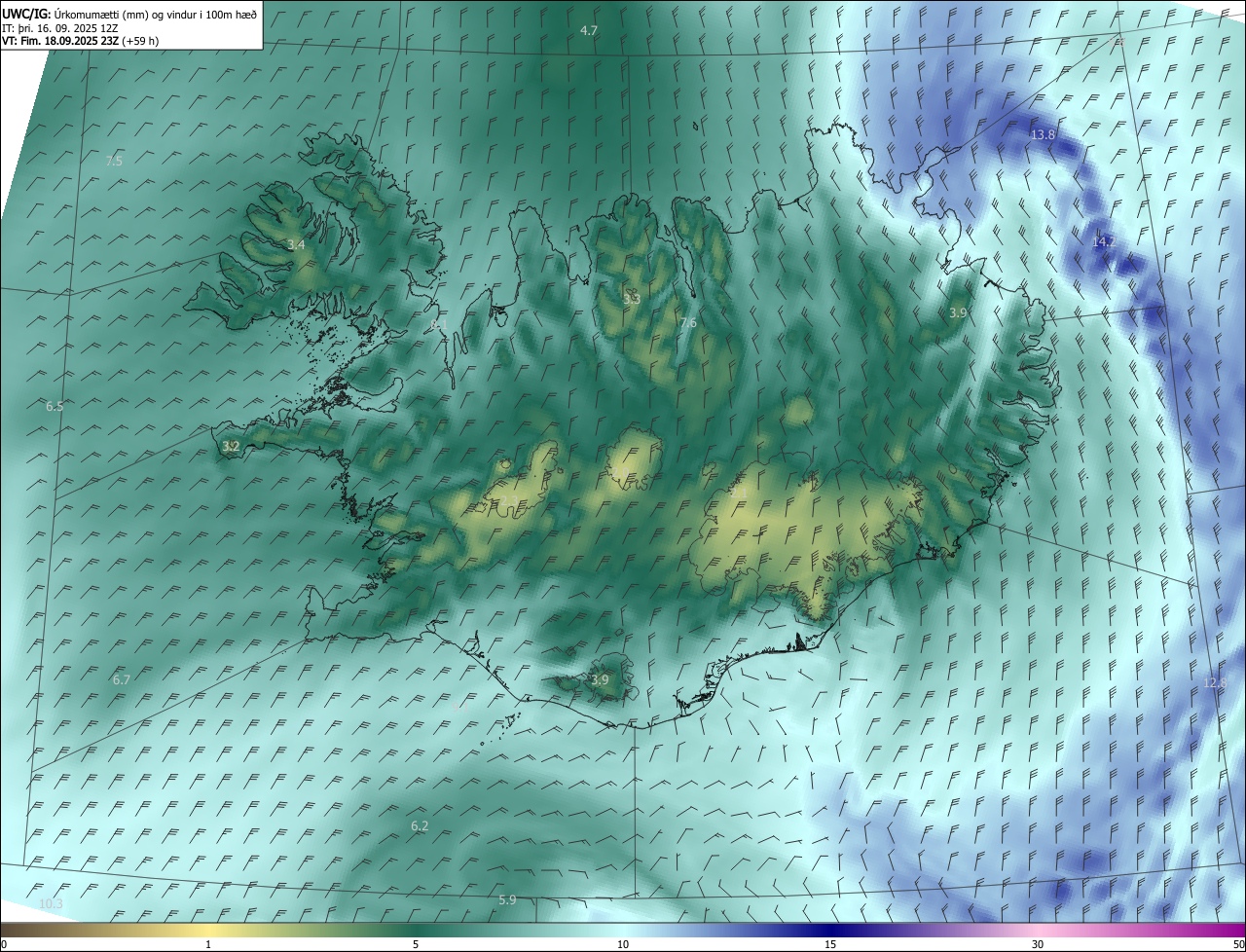Click the 6.7 value label
Screen dimensions: 1246x952
click(x=122, y=679)
